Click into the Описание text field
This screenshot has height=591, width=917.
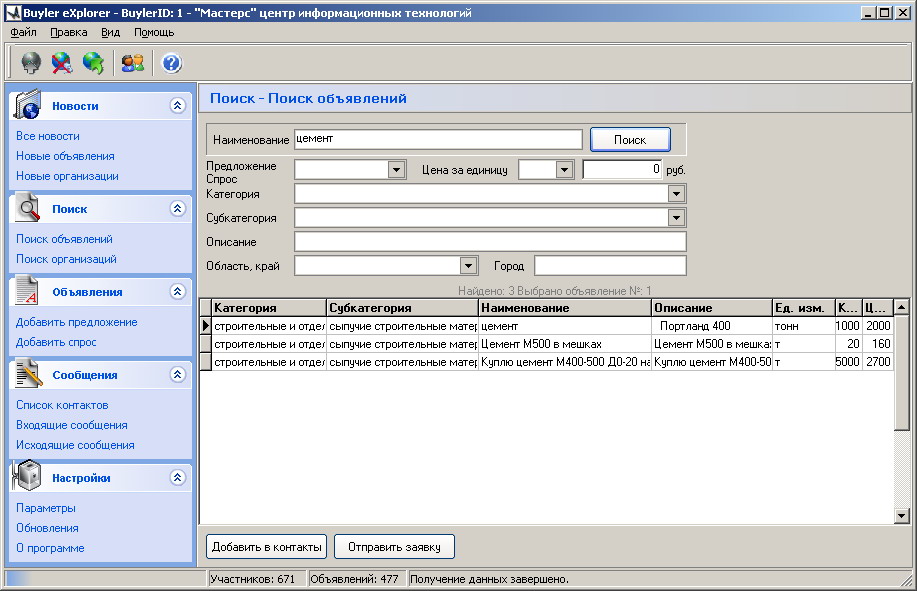point(490,242)
